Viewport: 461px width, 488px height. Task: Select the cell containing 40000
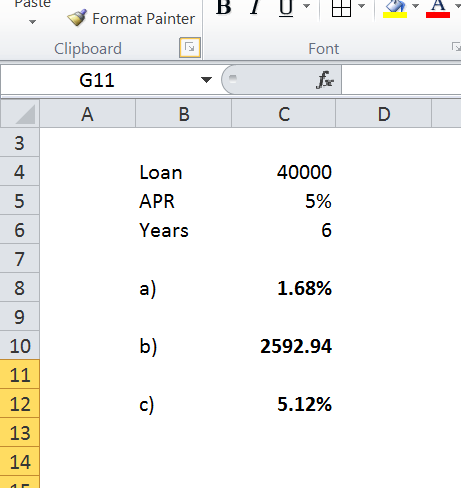coord(284,172)
